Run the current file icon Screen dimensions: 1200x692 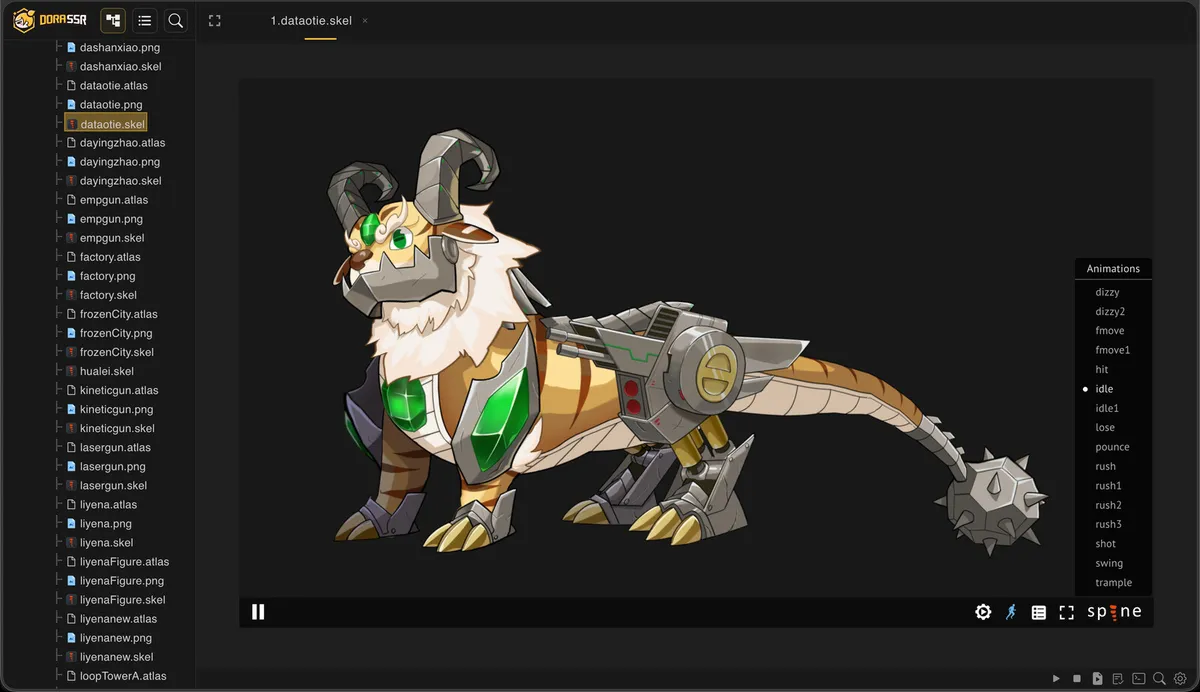[x=1098, y=678]
